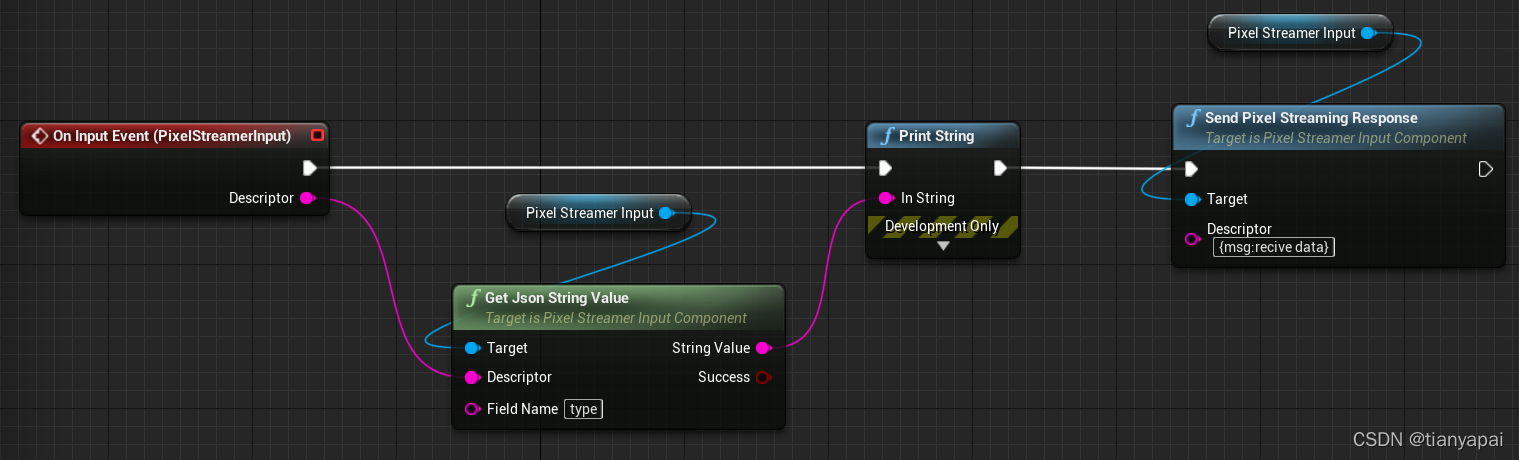Screen dimensions: 1519x460
Task: Click the Target pin on Get Json String Value
Action: click(x=472, y=348)
